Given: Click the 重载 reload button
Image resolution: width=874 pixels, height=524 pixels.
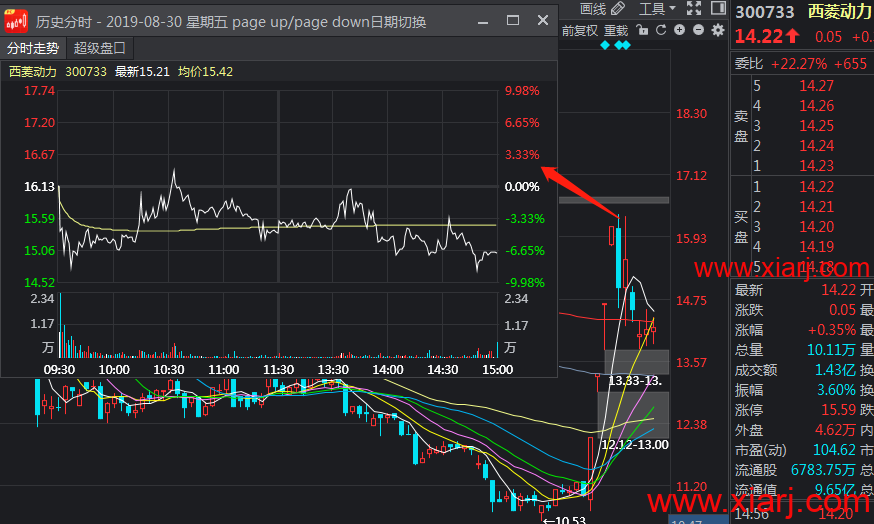Looking at the screenshot, I should coord(616,30).
